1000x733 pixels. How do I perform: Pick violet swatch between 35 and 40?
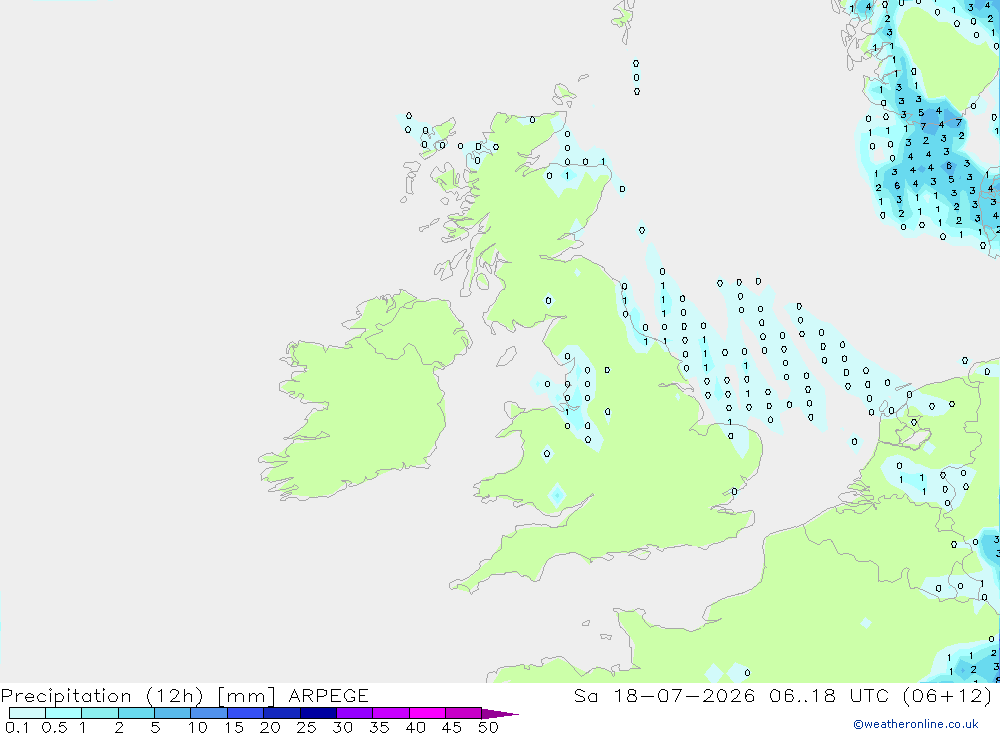point(391,713)
